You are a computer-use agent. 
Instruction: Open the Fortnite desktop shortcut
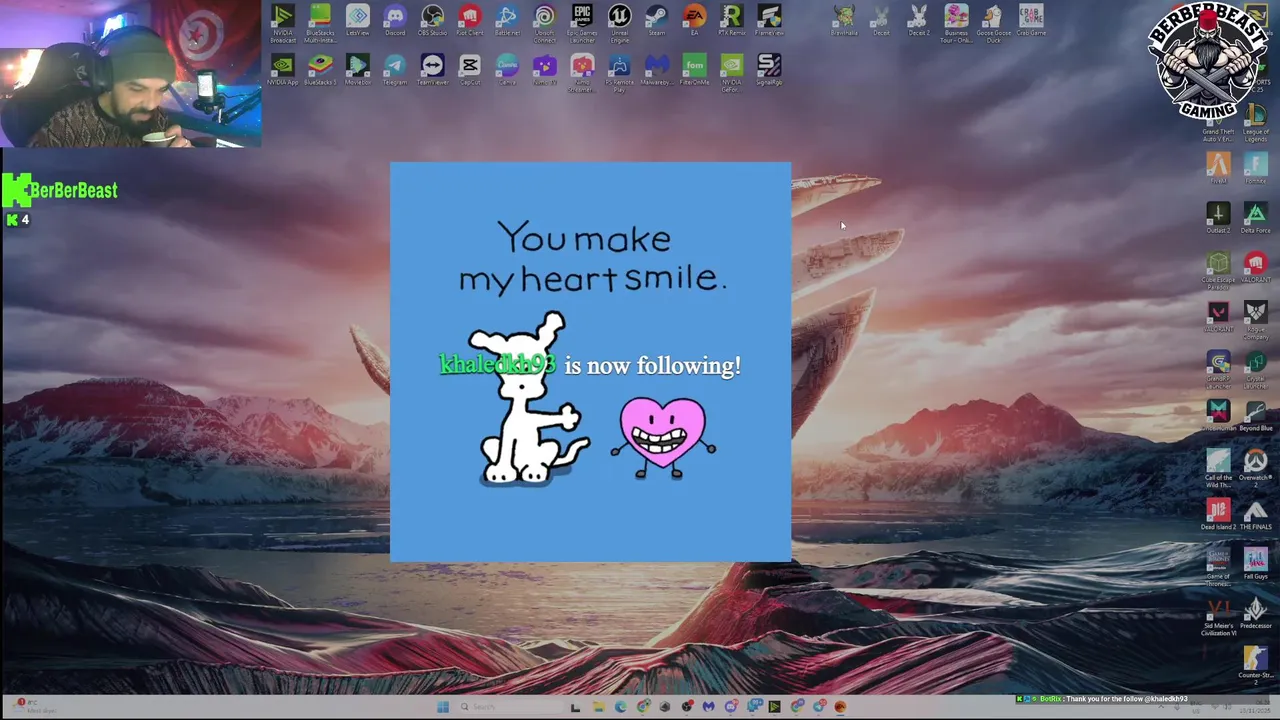[1256, 168]
